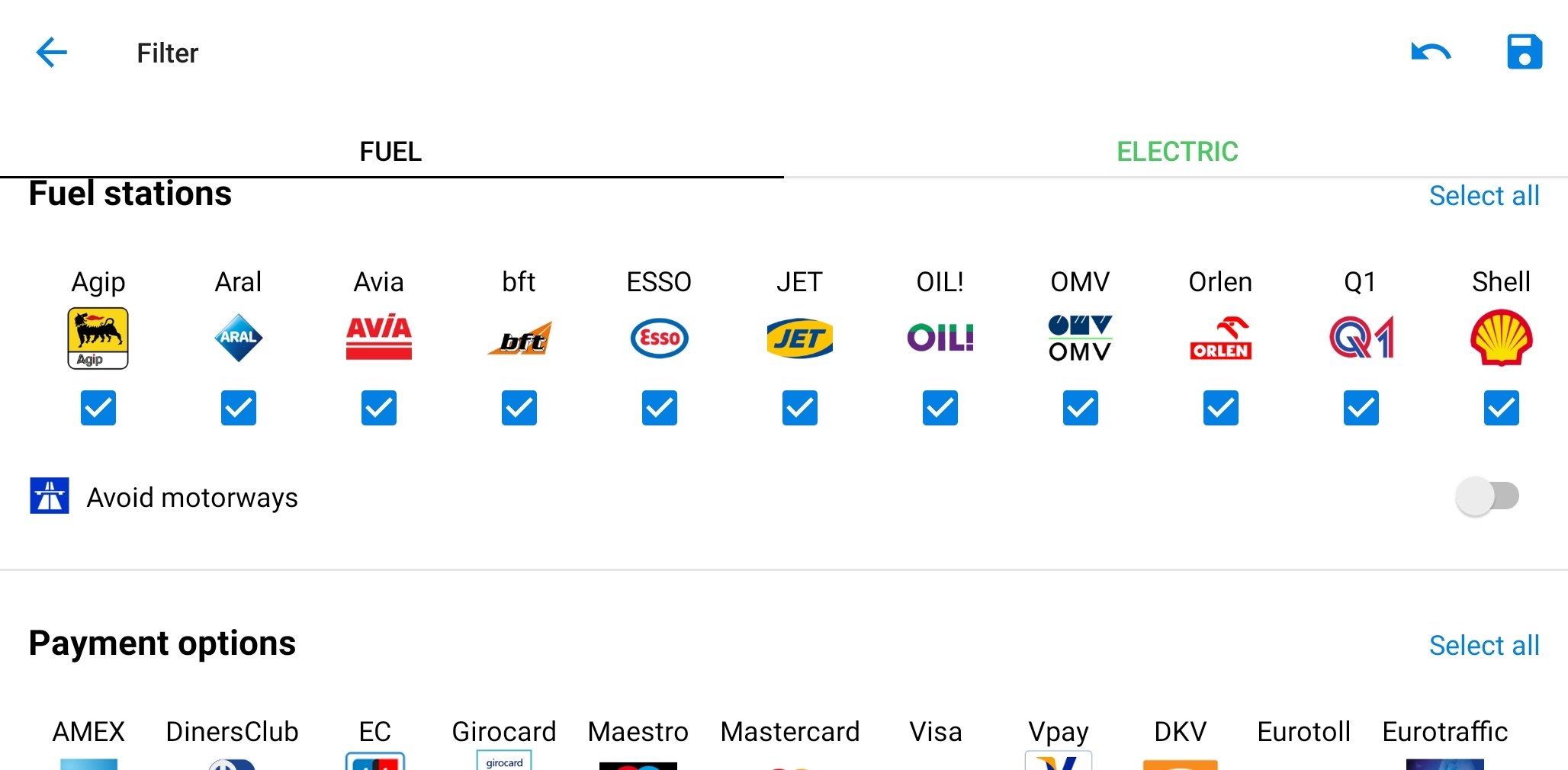Switch to the FUEL tab
The height and width of the screenshot is (770, 1568).
(x=390, y=151)
